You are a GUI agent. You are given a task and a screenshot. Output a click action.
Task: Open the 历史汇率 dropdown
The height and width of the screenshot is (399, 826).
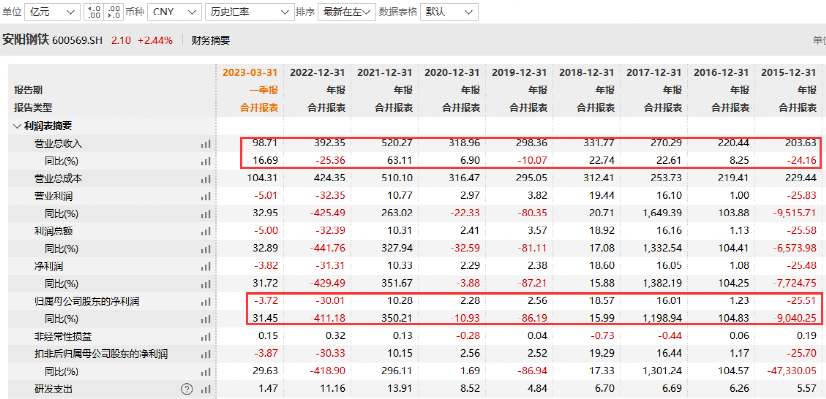pos(249,12)
